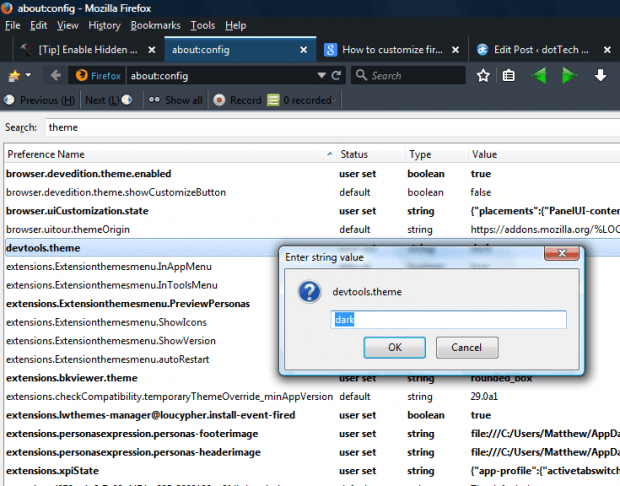This screenshot has height=486, width=620.
Task: Bookmark this page with the star outline
Action: click(x=483, y=75)
